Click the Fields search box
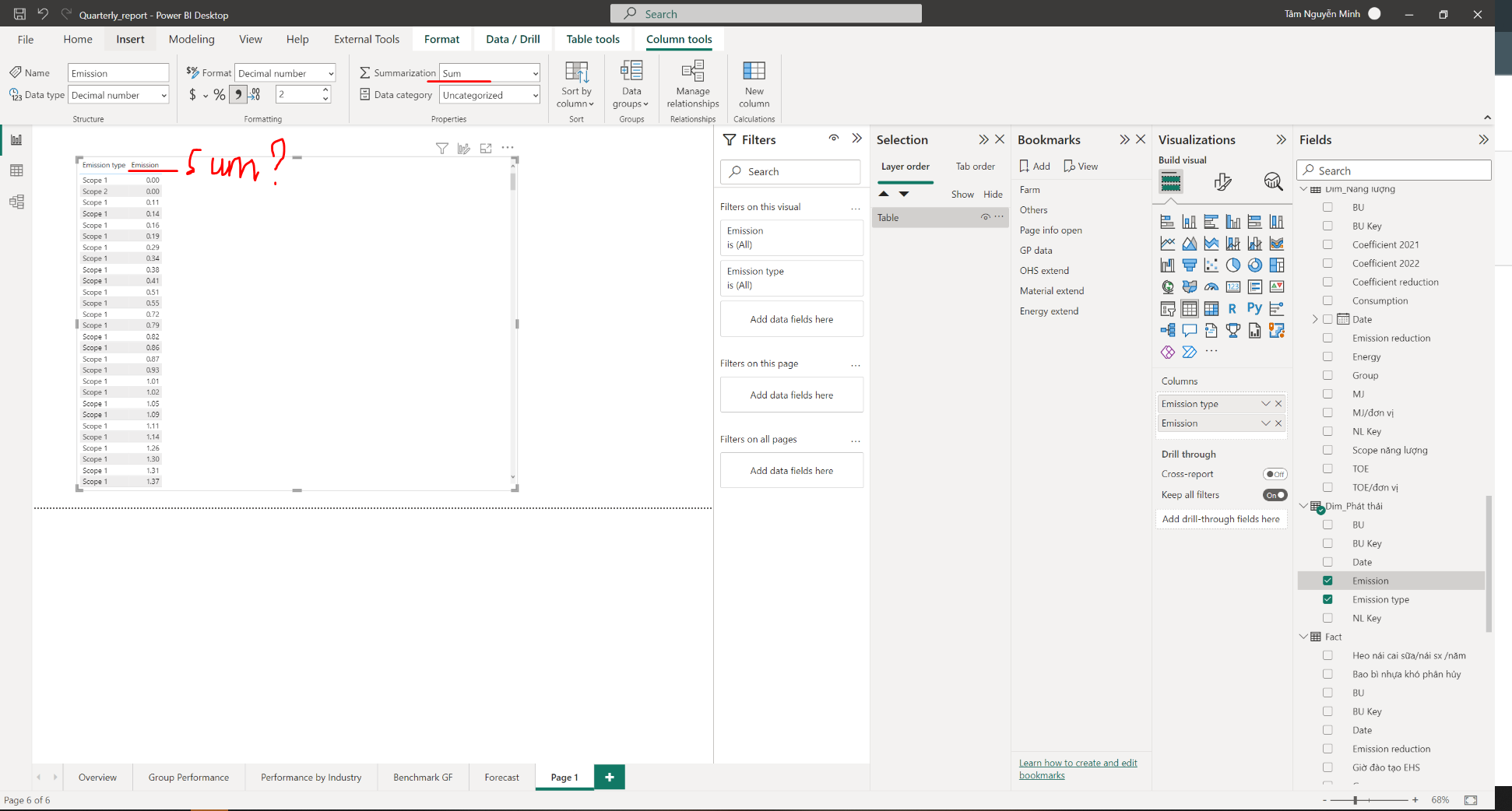Screen dimensions: 1512x811 [x=1394, y=170]
